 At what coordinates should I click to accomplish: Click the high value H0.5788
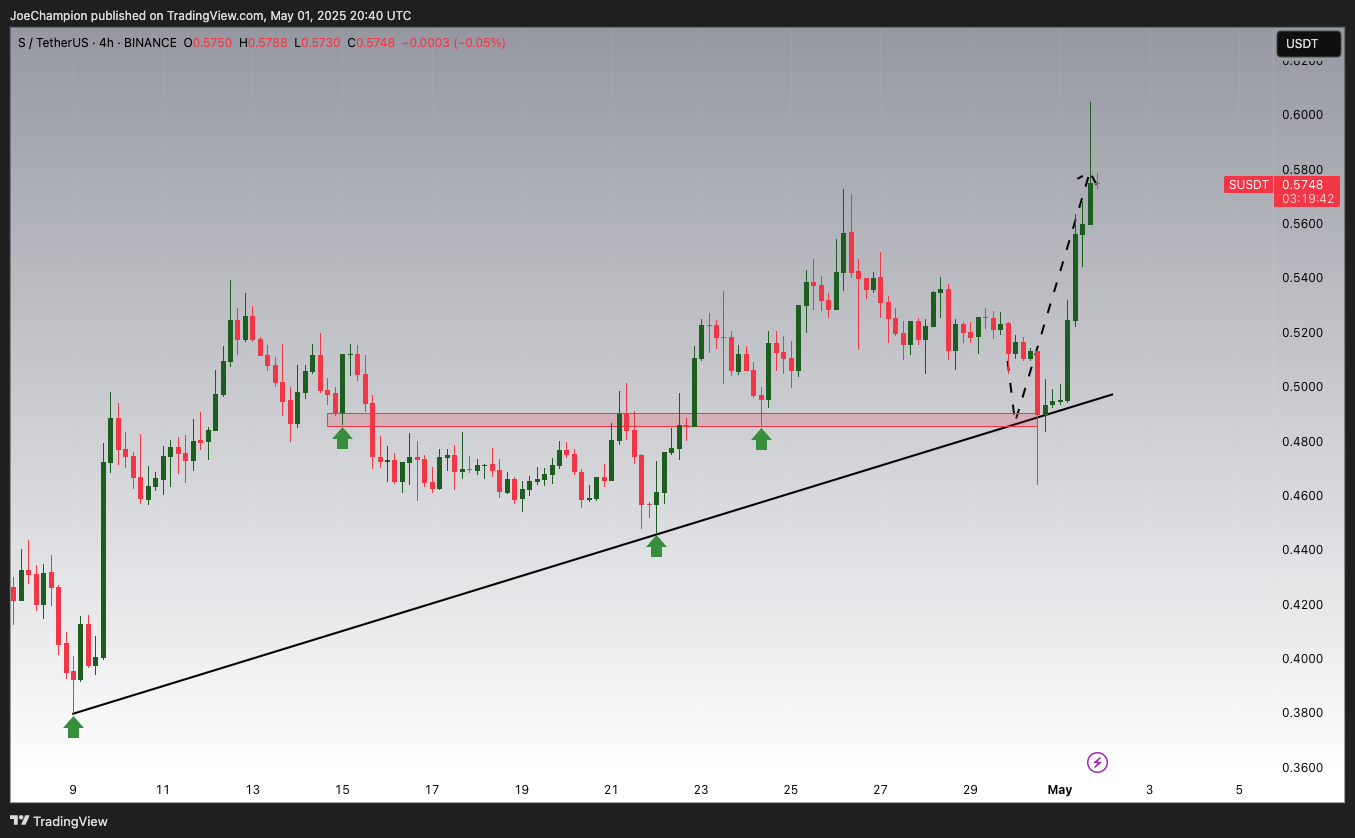[263, 43]
